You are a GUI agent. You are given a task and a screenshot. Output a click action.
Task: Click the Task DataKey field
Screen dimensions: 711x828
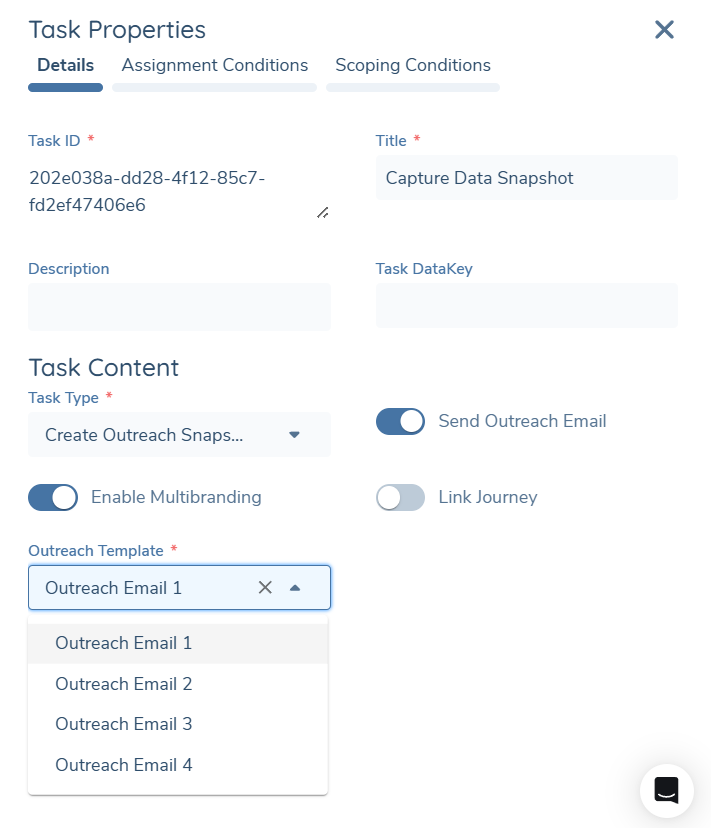click(x=526, y=305)
